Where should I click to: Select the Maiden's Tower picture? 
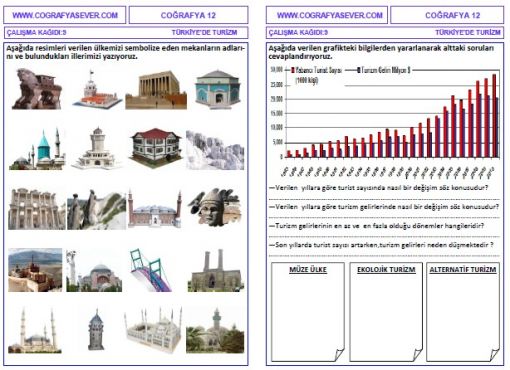point(97,89)
